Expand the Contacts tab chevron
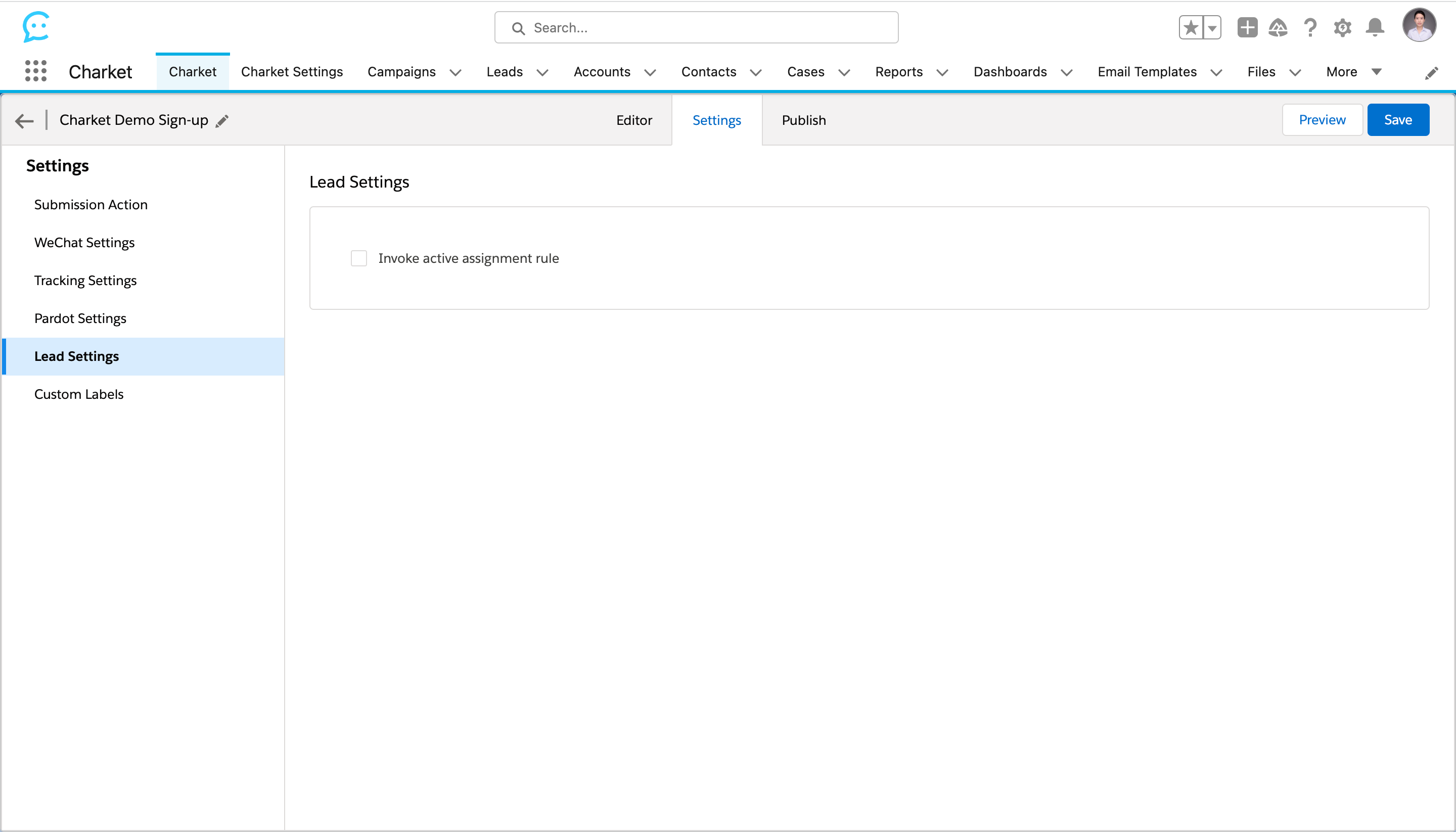Image resolution: width=1456 pixels, height=832 pixels. pyautogui.click(x=755, y=73)
